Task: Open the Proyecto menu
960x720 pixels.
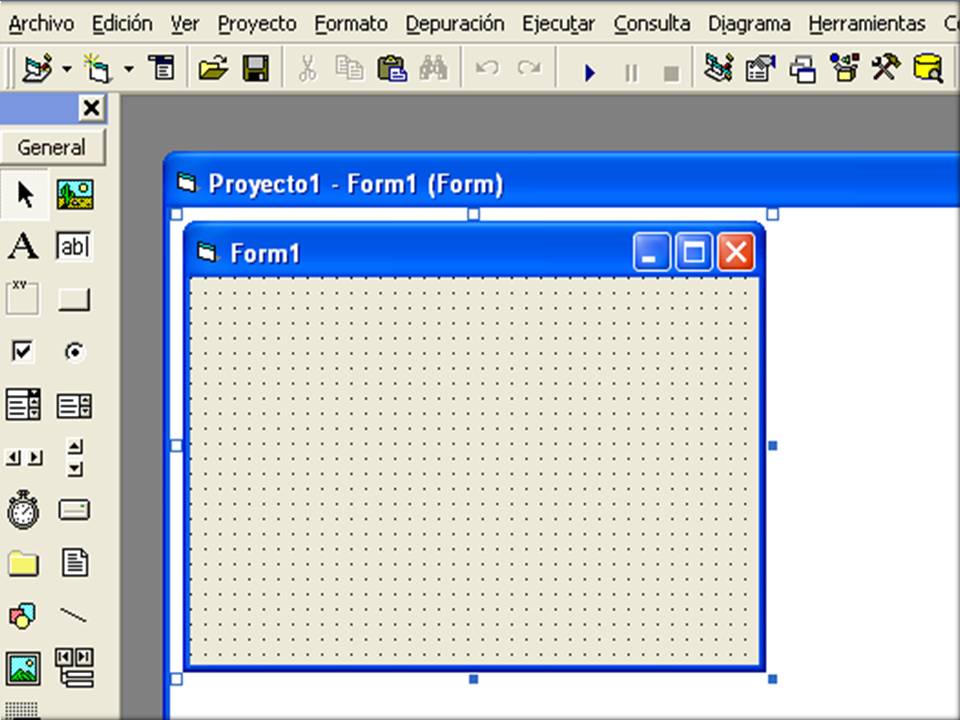Action: (x=256, y=23)
